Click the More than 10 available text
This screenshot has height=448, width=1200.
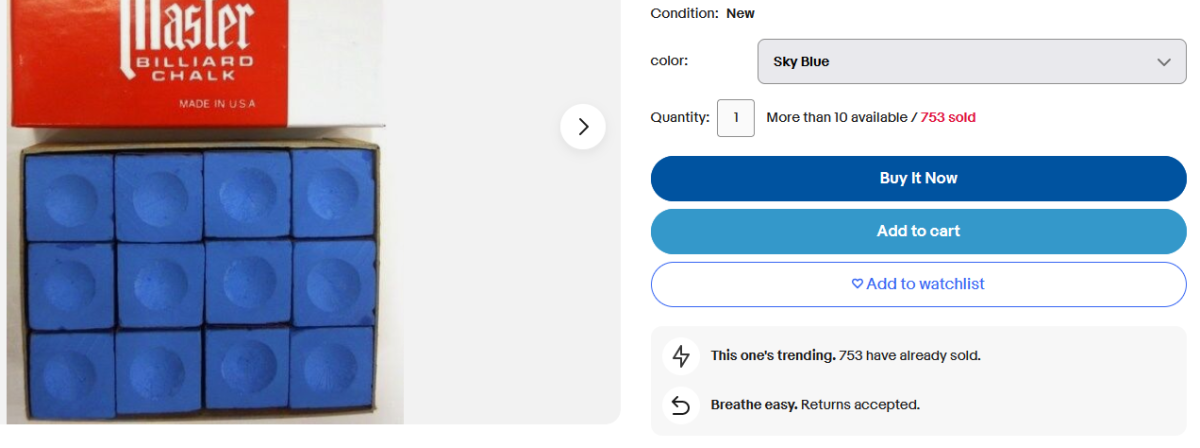pyautogui.click(x=835, y=118)
